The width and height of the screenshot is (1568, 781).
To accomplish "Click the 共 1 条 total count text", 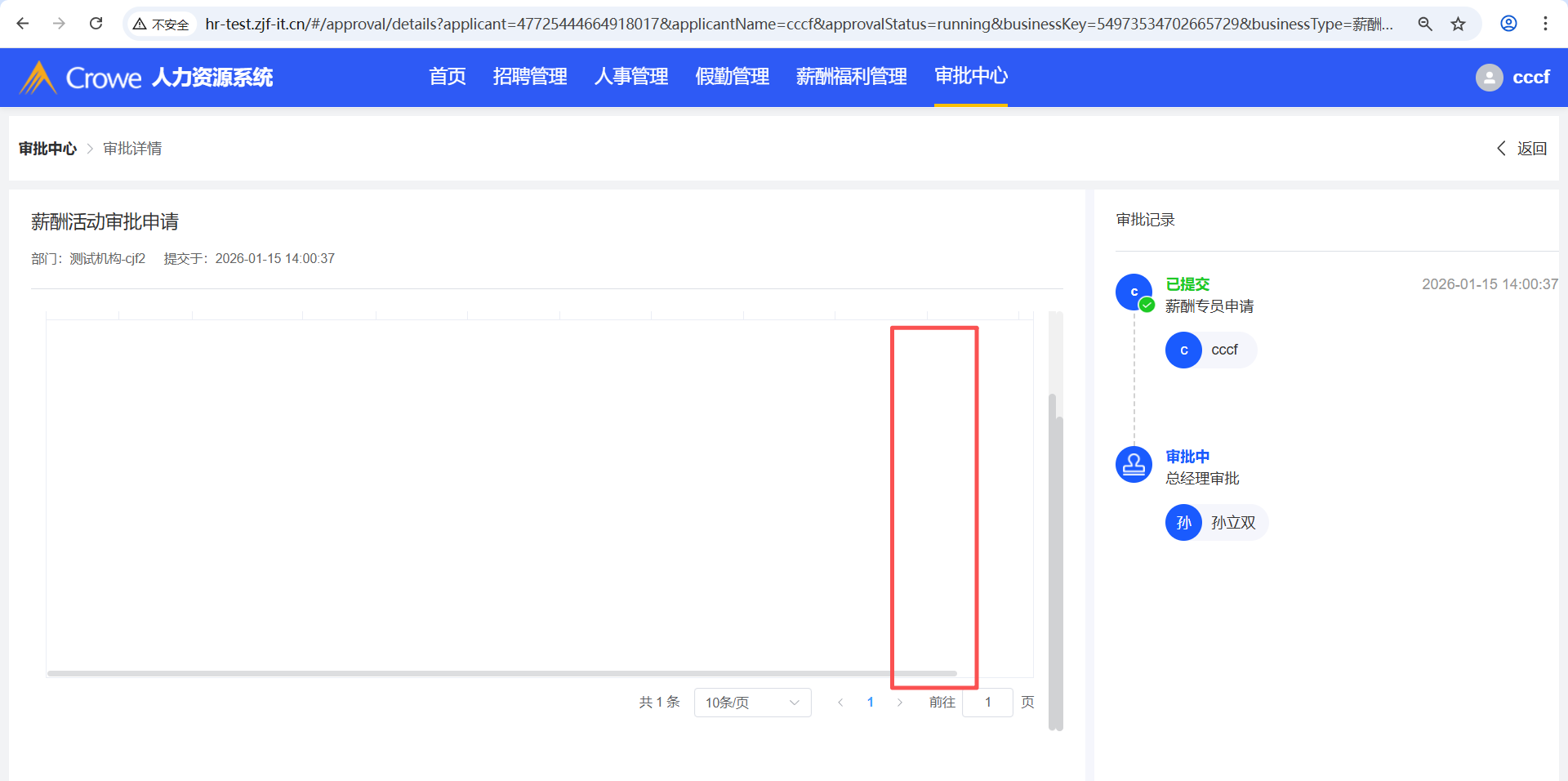I will click(x=659, y=703).
